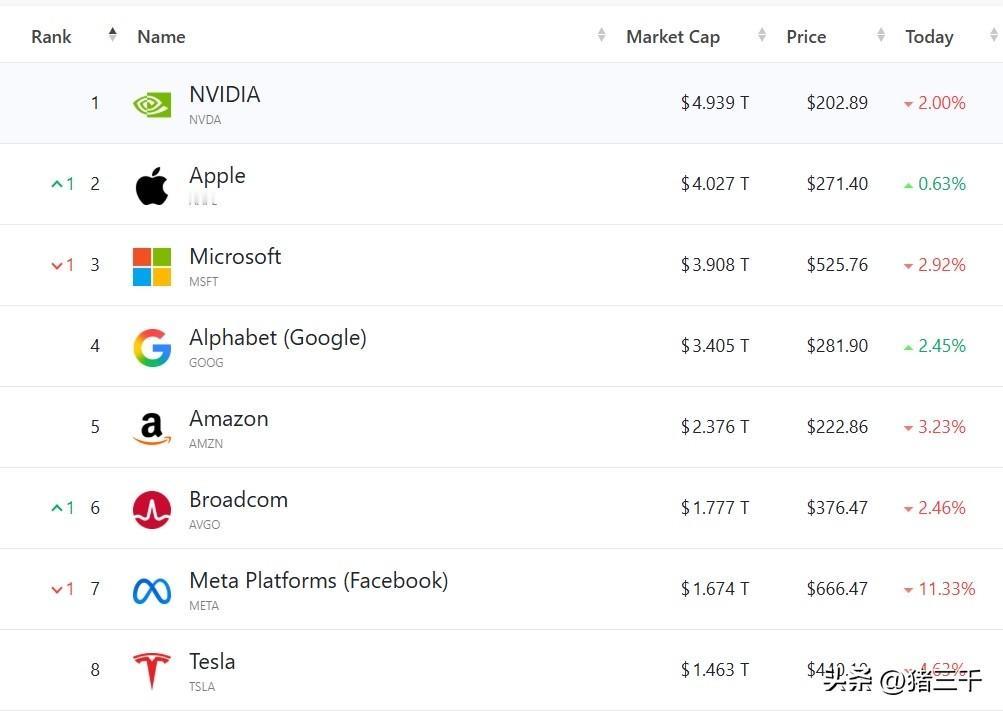Click Broadcom's -2.46% today change

click(x=934, y=508)
